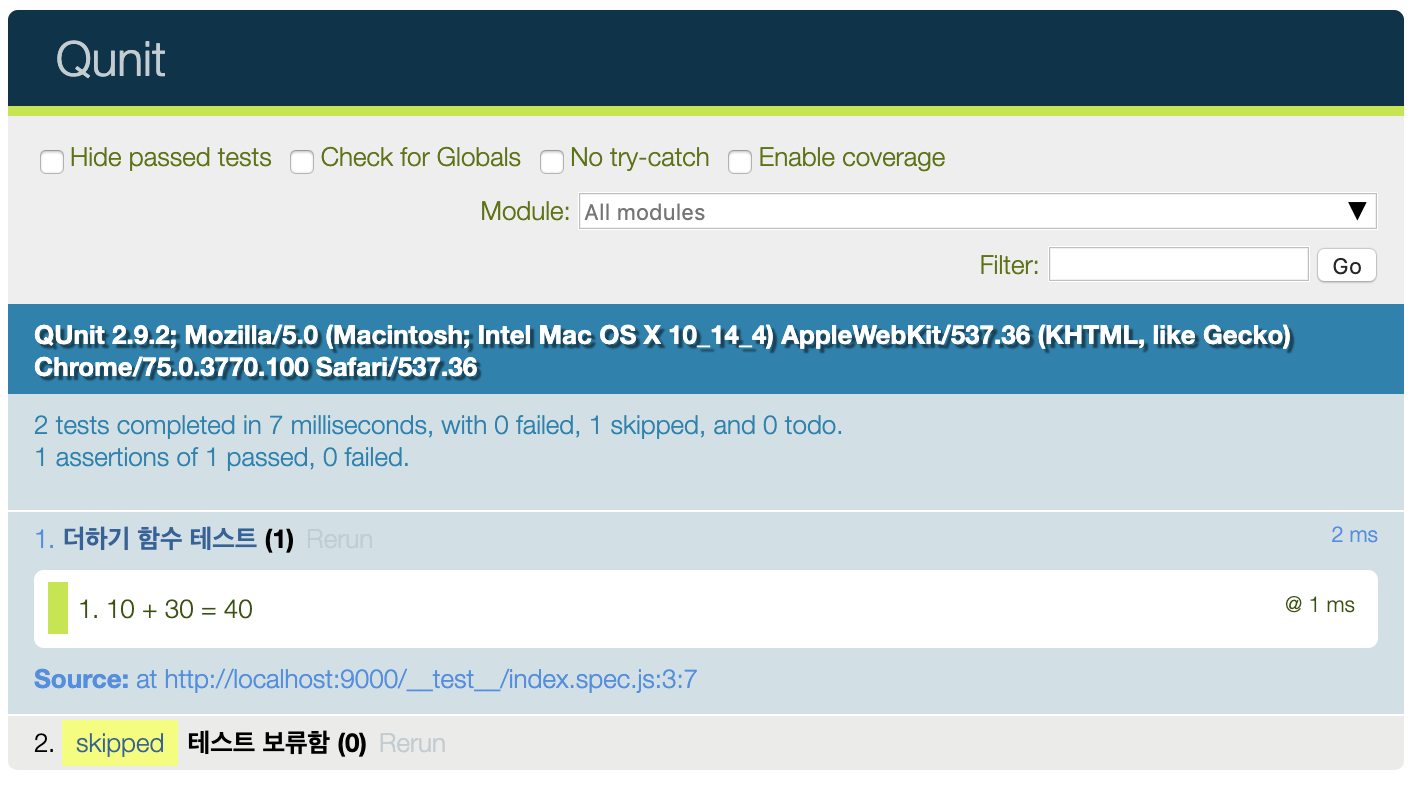Click the Hide passed tests label text
This screenshot has width=1412, height=788.
[x=171, y=158]
